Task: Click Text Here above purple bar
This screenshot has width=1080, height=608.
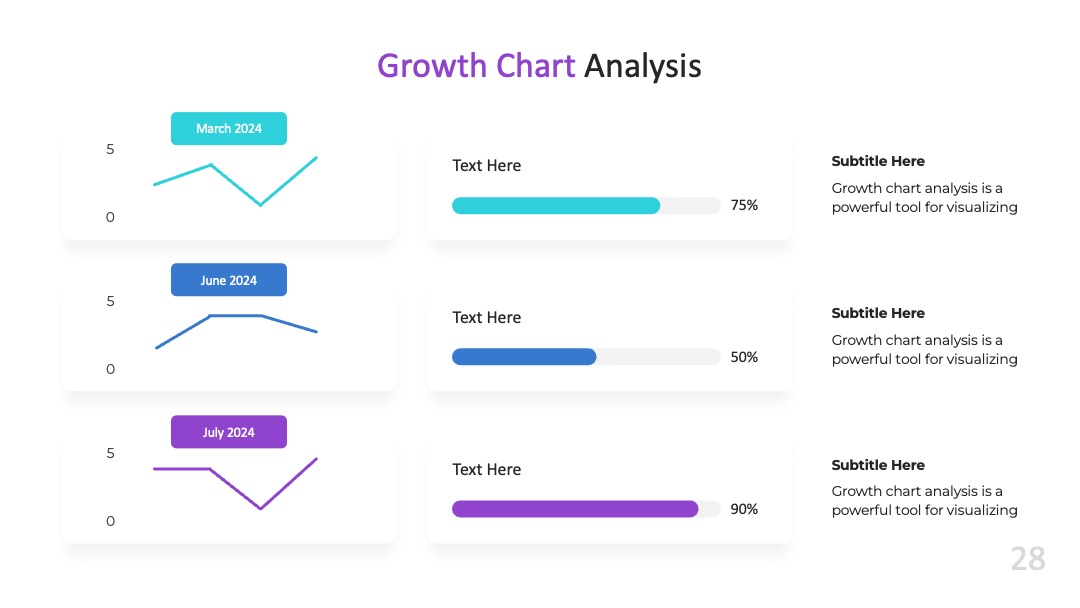Action: click(x=486, y=470)
